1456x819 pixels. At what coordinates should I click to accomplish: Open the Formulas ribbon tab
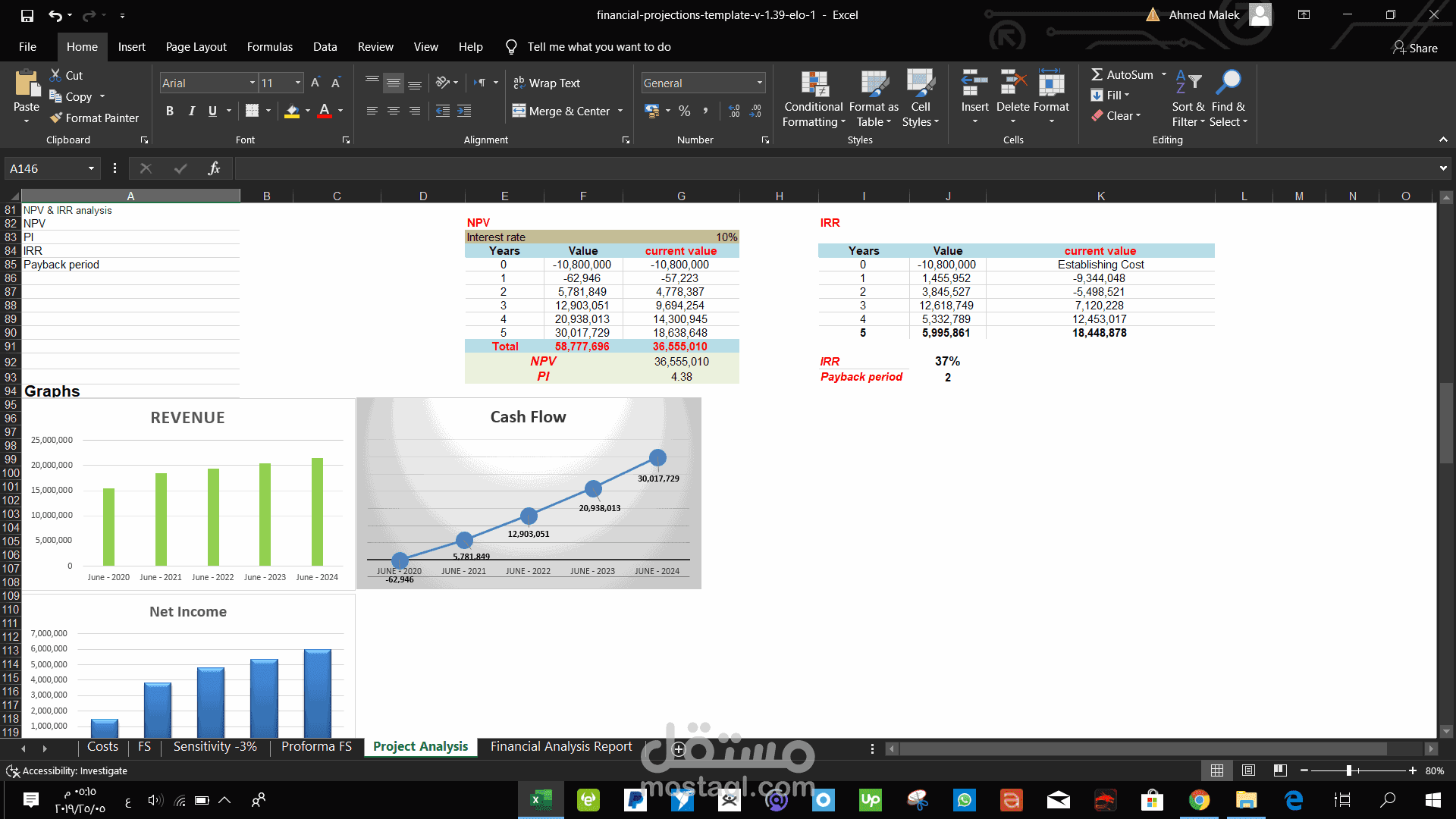[x=269, y=47]
